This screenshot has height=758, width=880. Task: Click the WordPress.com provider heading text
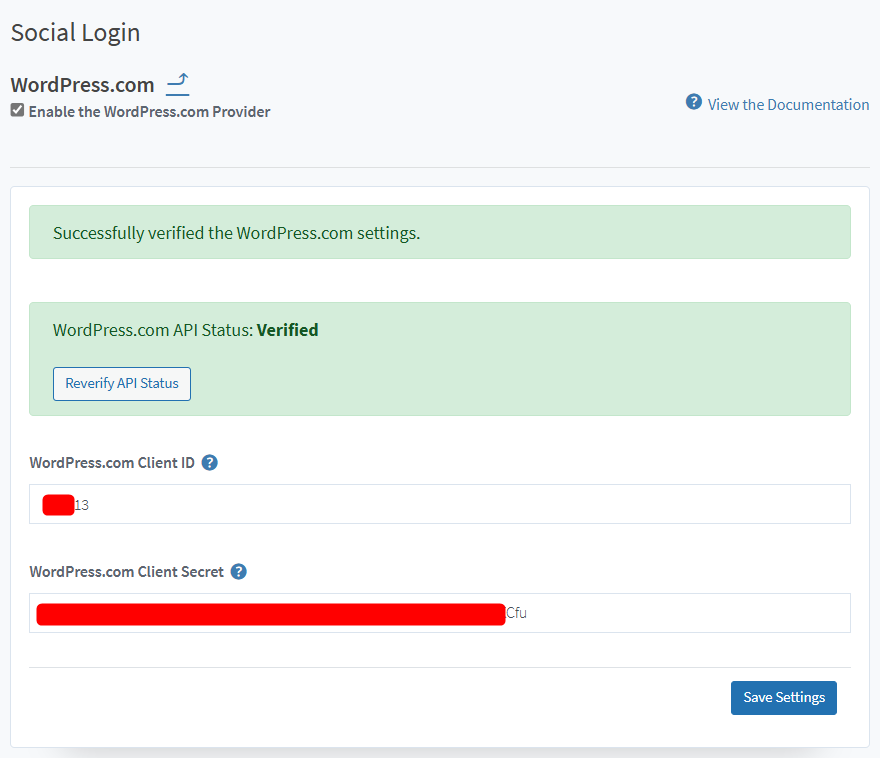(82, 85)
